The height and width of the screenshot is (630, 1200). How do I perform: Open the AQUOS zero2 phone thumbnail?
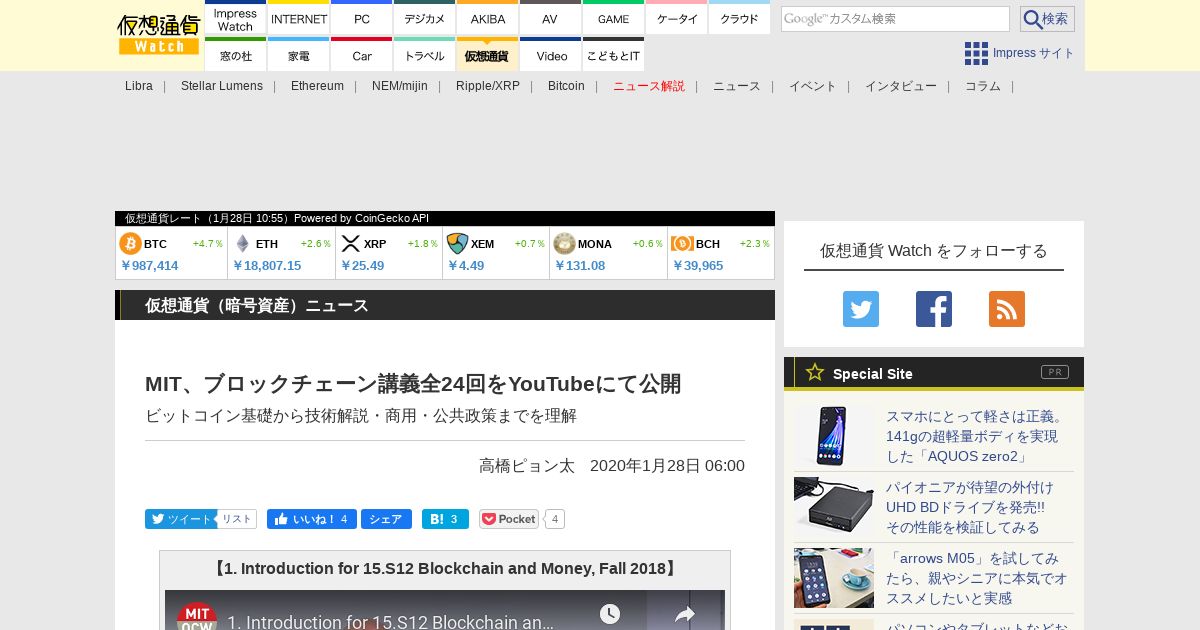pyautogui.click(x=834, y=436)
